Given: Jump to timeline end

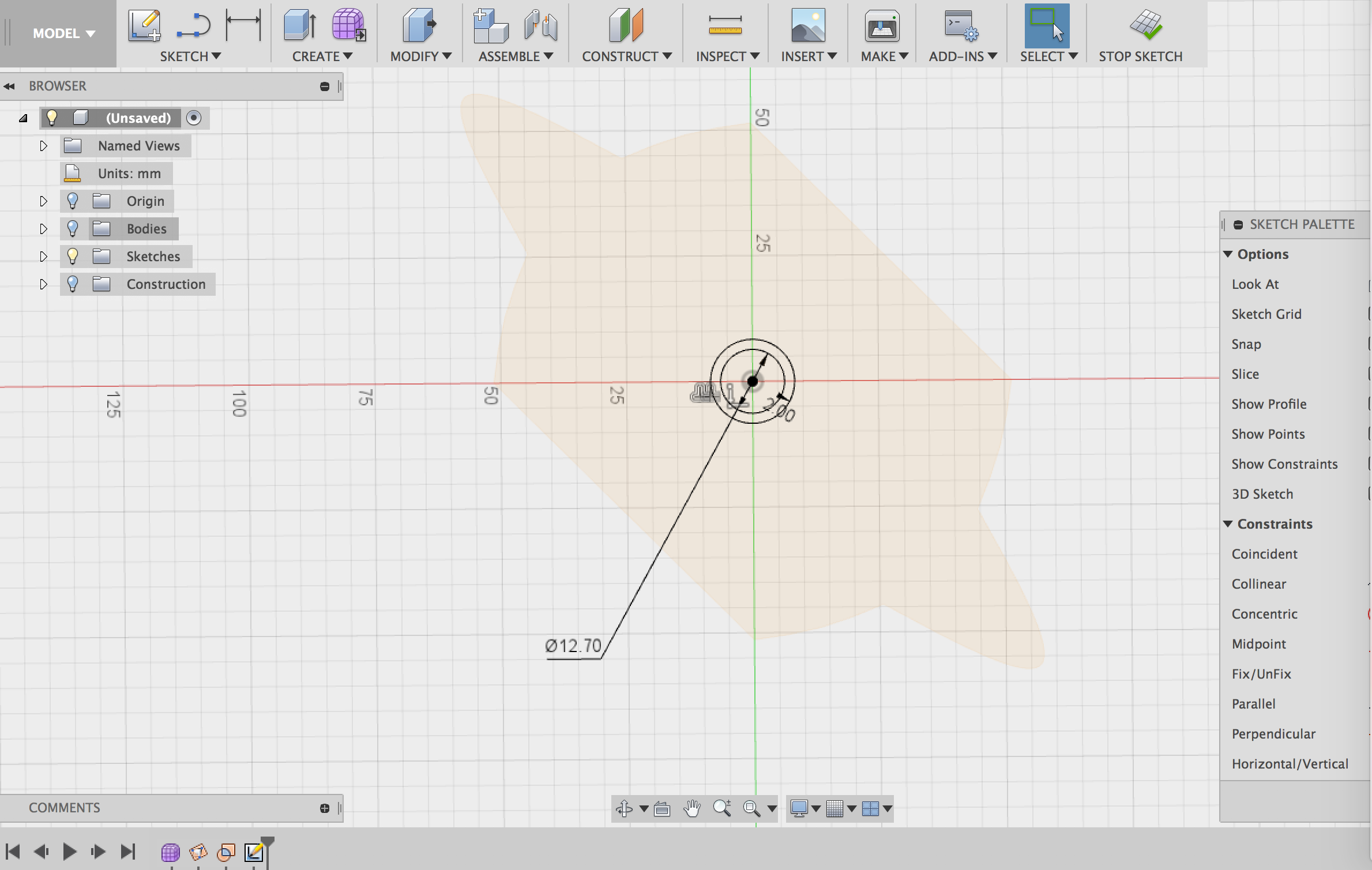Looking at the screenshot, I should (x=127, y=852).
